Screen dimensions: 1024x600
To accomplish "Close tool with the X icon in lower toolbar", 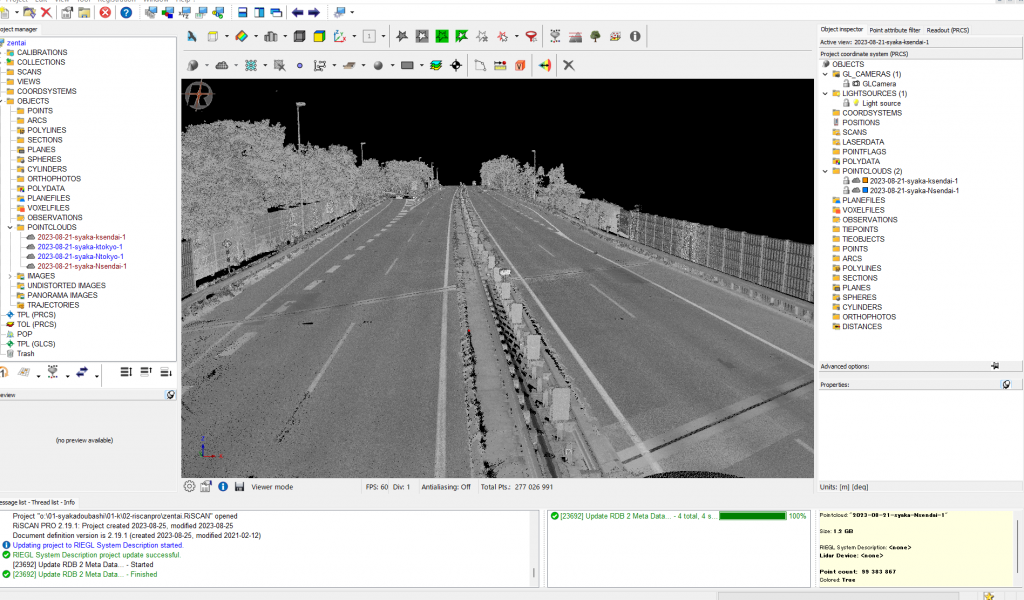I will (x=569, y=65).
